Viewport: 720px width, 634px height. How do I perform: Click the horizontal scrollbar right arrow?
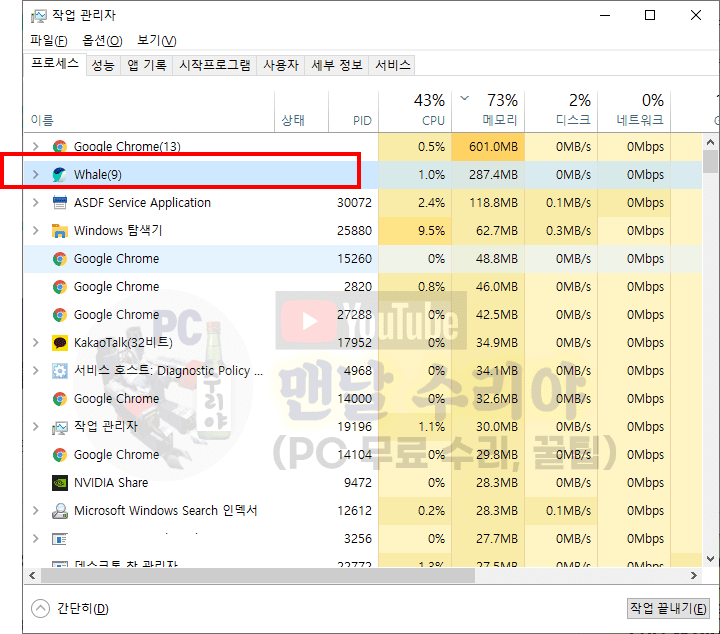coord(694,575)
